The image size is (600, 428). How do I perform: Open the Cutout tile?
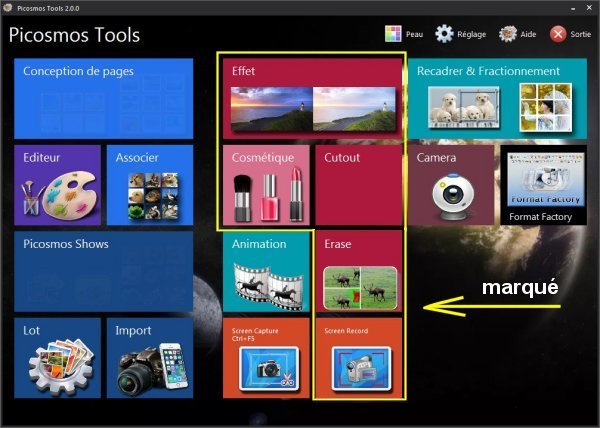359,185
